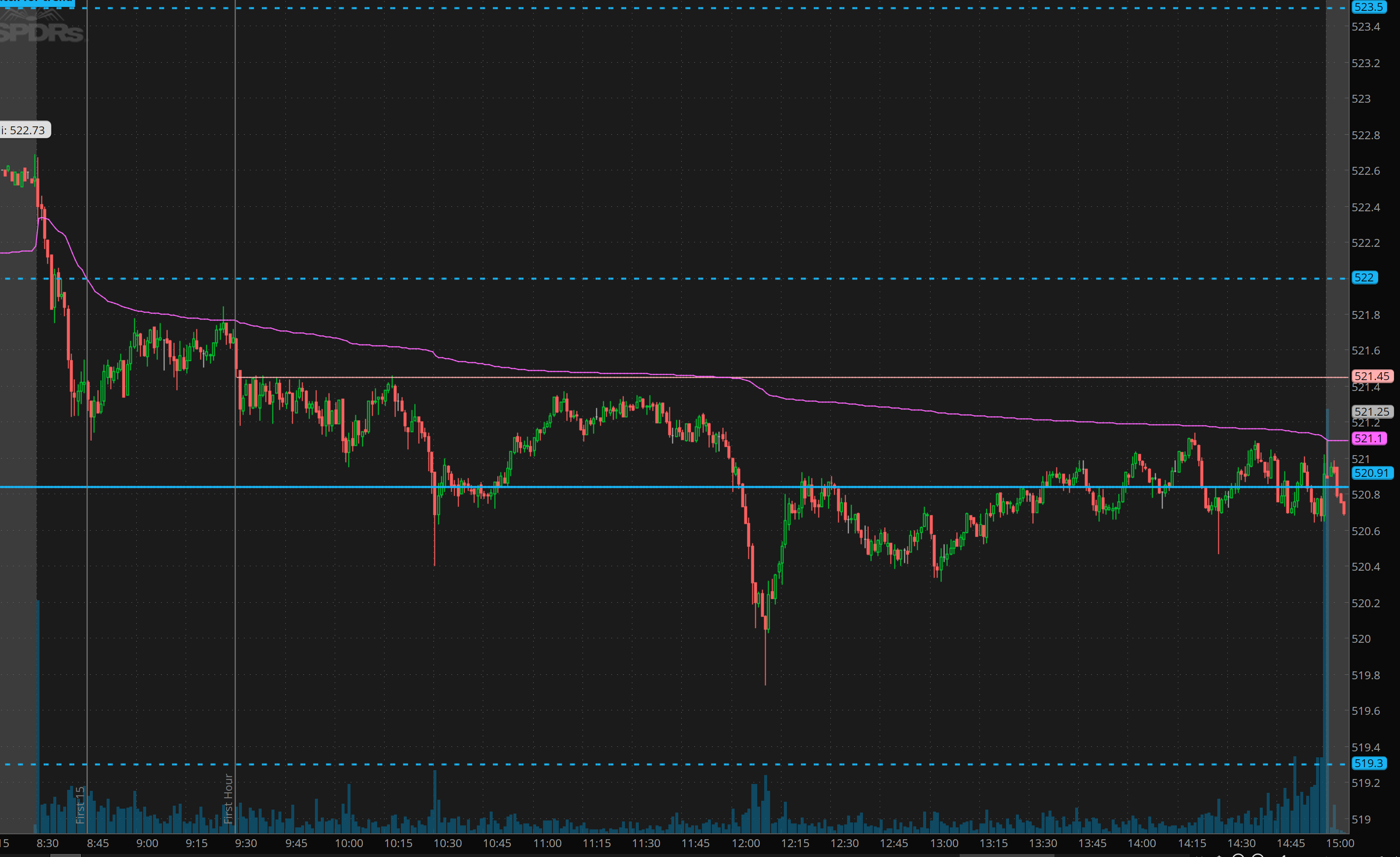Viewport: 1400px width, 857px height.
Task: Click the SPDRs watermark logo
Action: coord(41,30)
